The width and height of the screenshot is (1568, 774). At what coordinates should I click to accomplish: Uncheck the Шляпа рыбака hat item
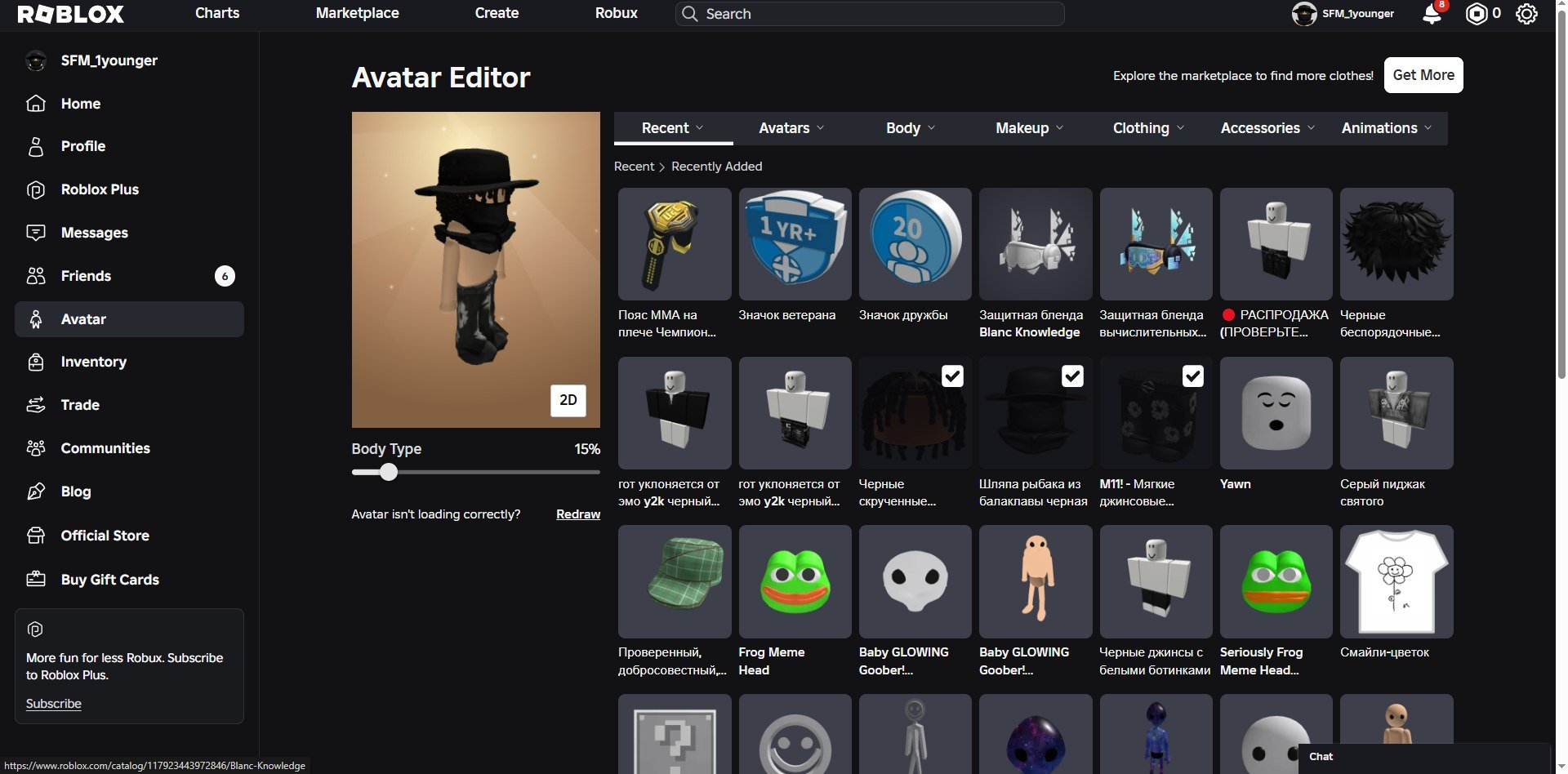(x=1072, y=376)
